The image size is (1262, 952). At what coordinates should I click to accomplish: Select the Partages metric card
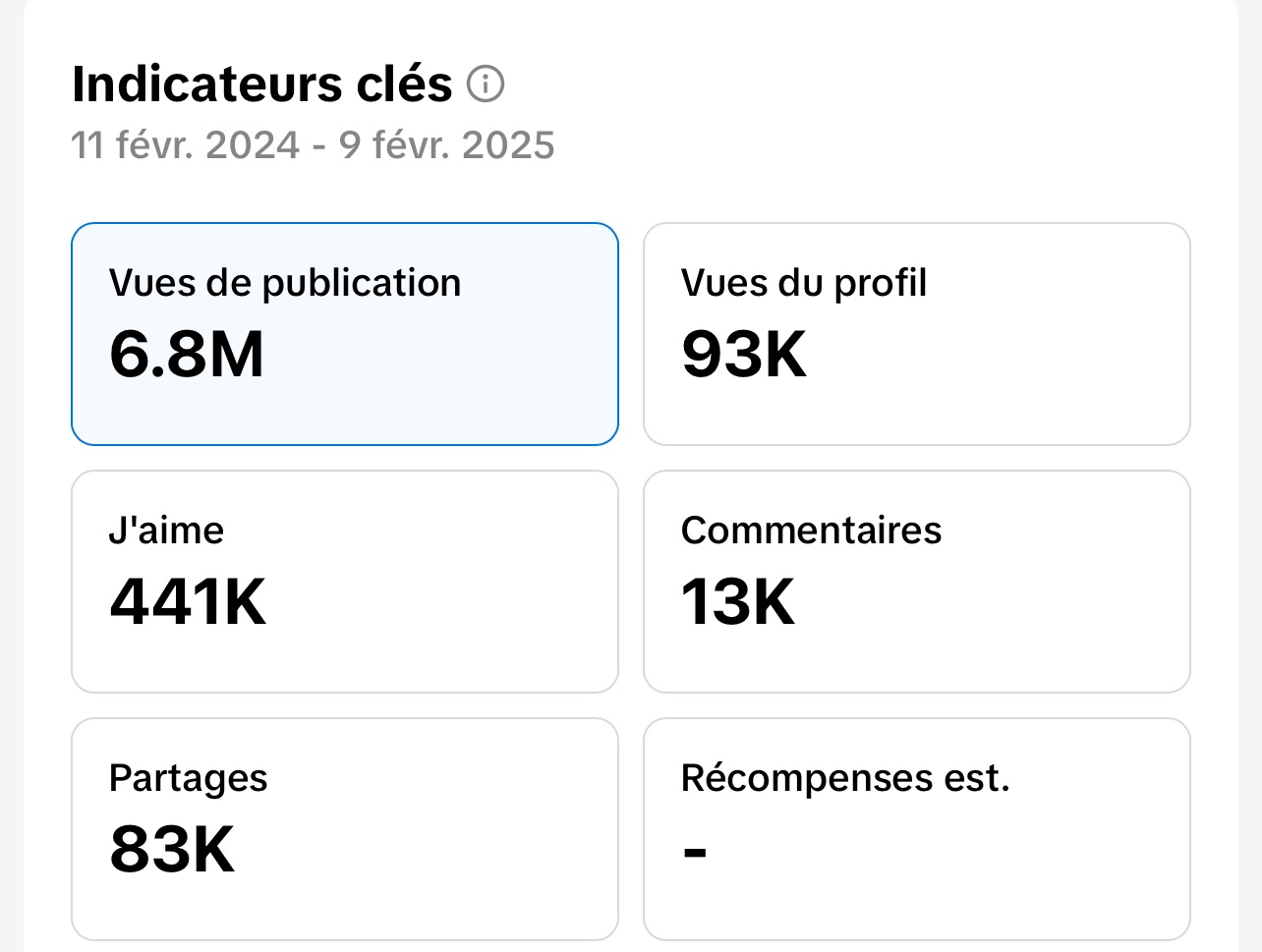pyautogui.click(x=345, y=829)
